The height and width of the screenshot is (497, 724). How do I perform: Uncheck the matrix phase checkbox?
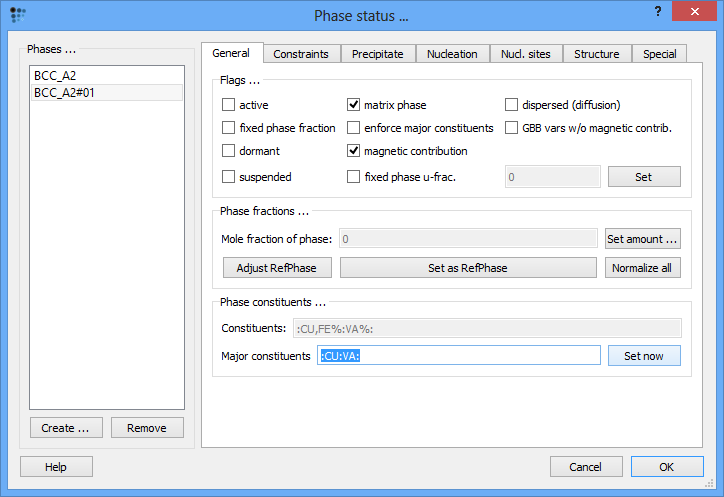click(x=354, y=104)
